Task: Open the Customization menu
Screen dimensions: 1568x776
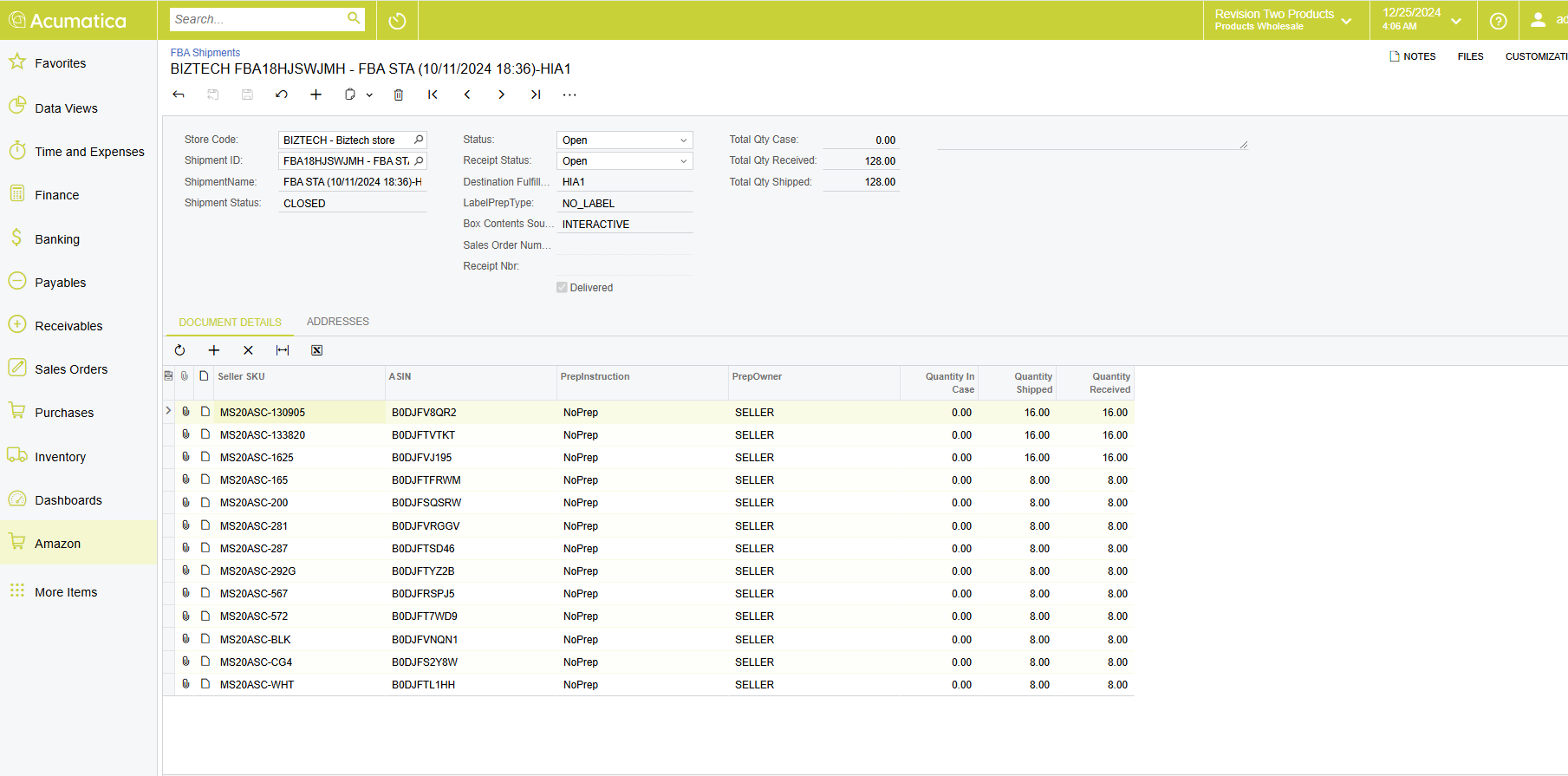Action: [1536, 56]
